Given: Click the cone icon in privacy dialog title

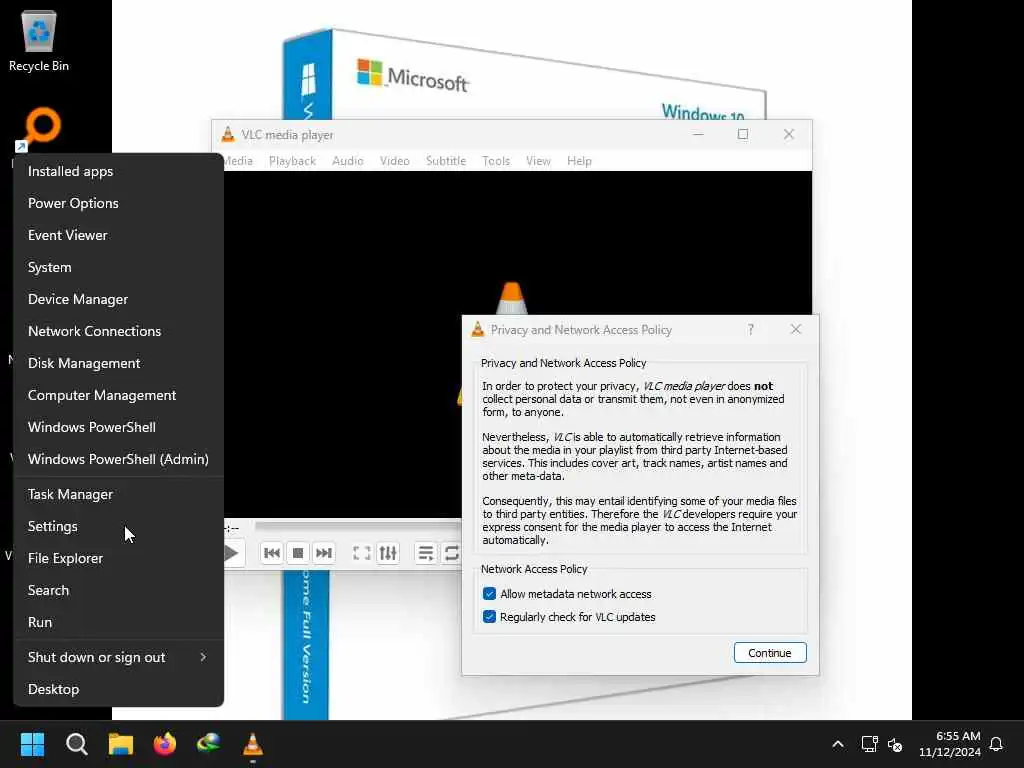Looking at the screenshot, I should pos(478,329).
